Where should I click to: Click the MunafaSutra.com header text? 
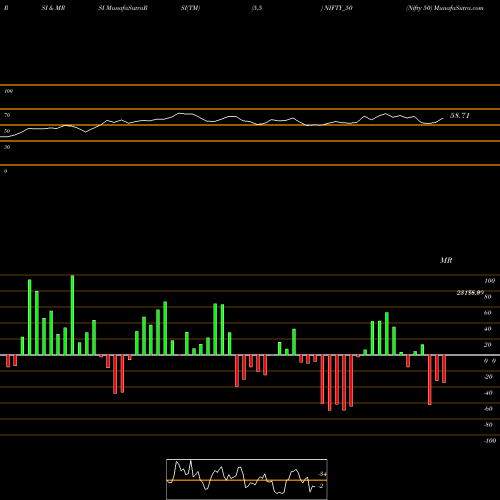click(459, 8)
